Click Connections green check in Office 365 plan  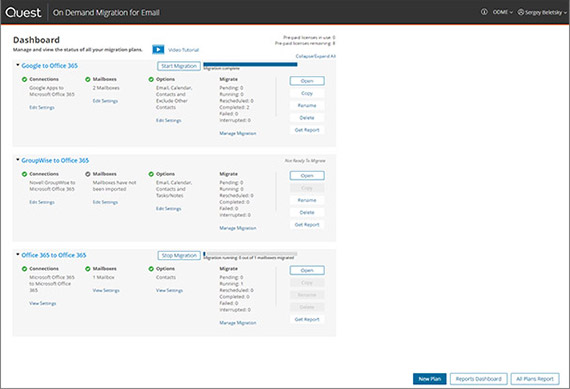coord(24,269)
